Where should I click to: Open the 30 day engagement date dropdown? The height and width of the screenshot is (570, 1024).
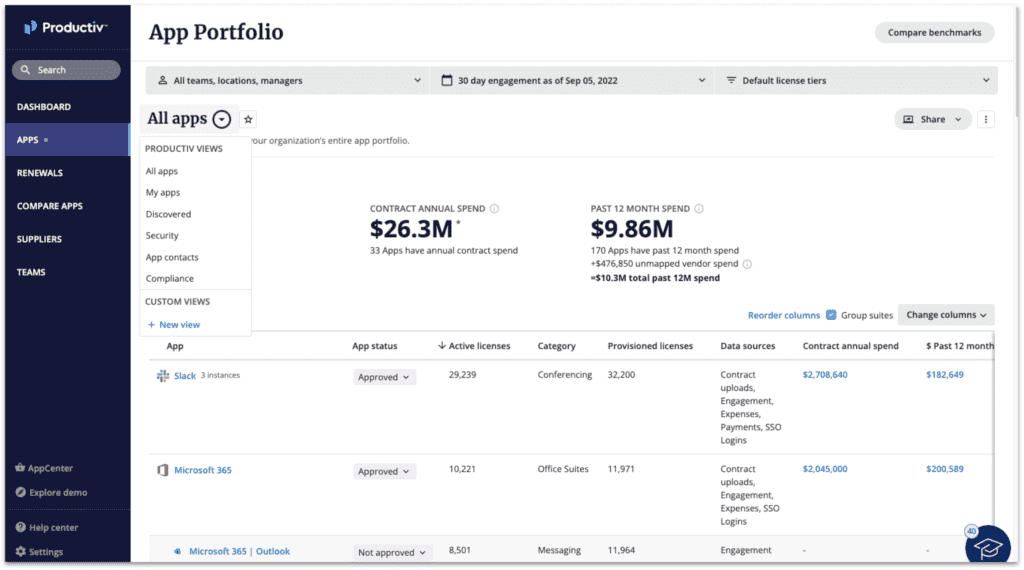pos(572,80)
